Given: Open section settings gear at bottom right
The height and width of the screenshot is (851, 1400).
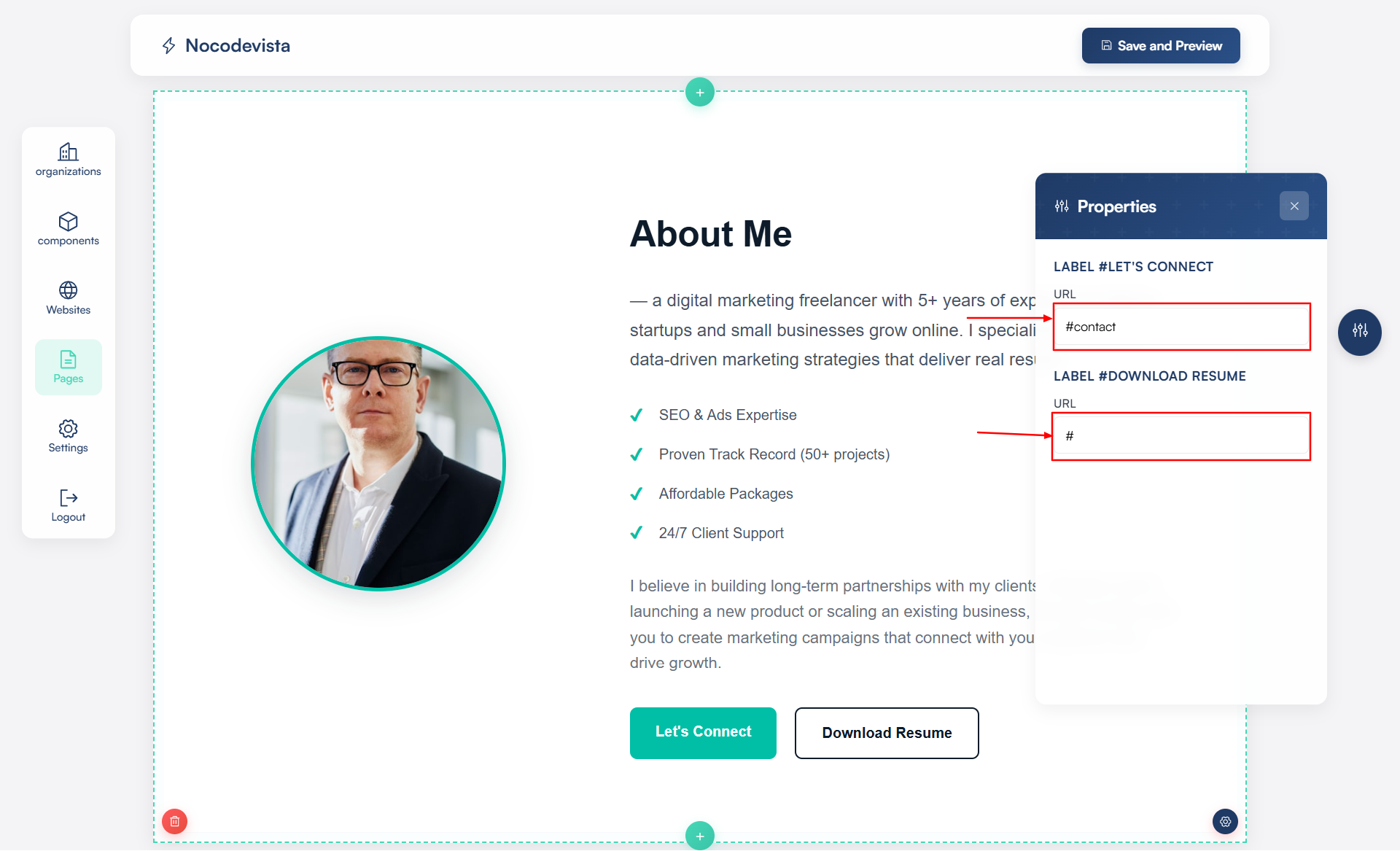Looking at the screenshot, I should [x=1226, y=821].
